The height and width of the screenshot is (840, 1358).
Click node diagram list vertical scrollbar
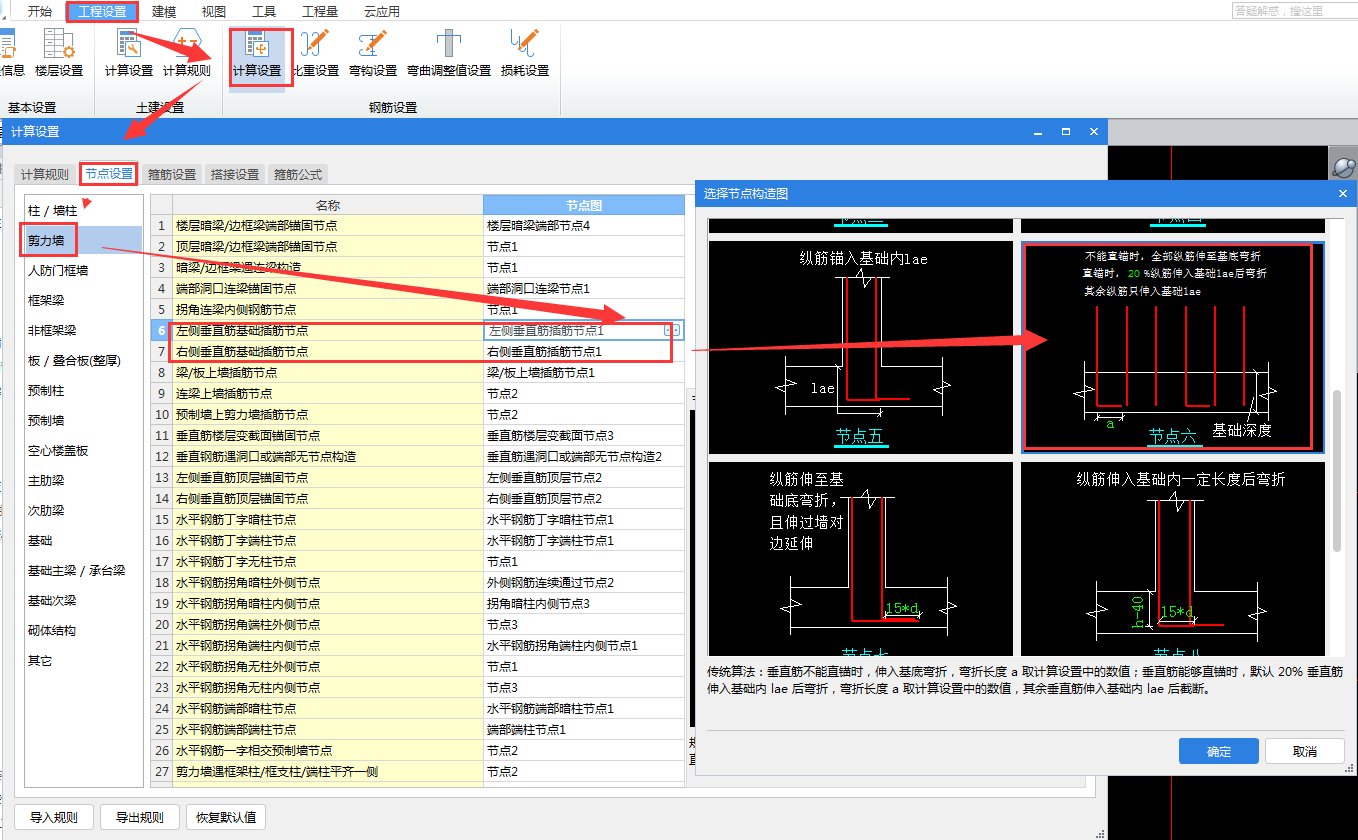(1338, 470)
